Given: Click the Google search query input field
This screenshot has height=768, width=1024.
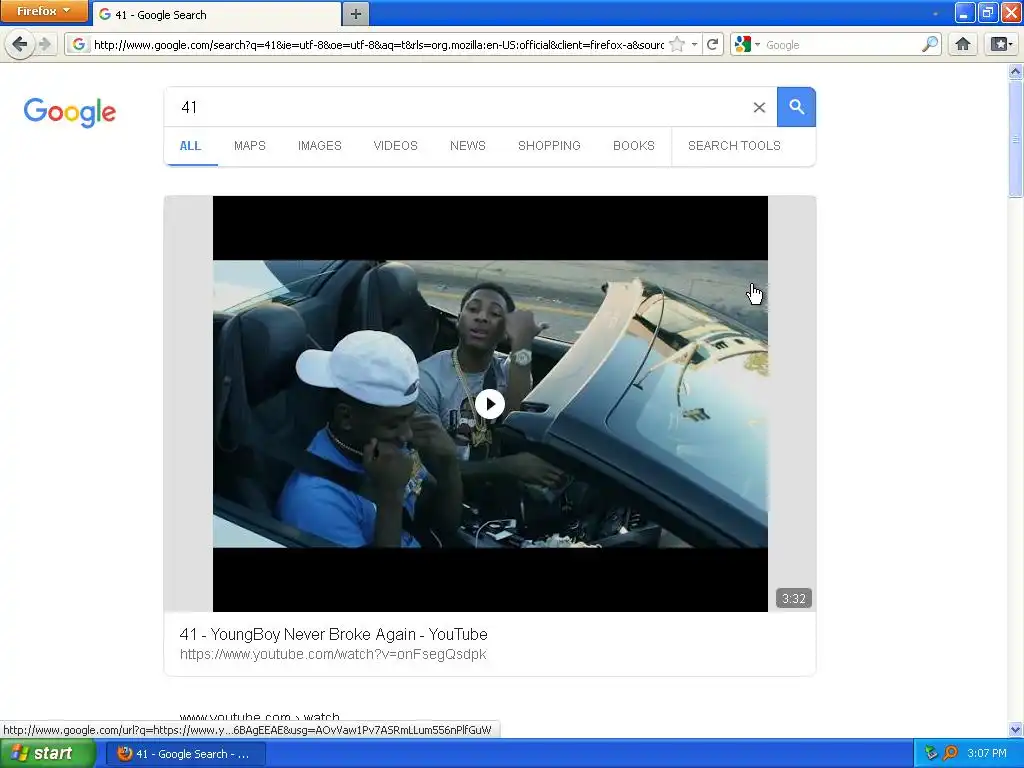Looking at the screenshot, I should point(457,107).
